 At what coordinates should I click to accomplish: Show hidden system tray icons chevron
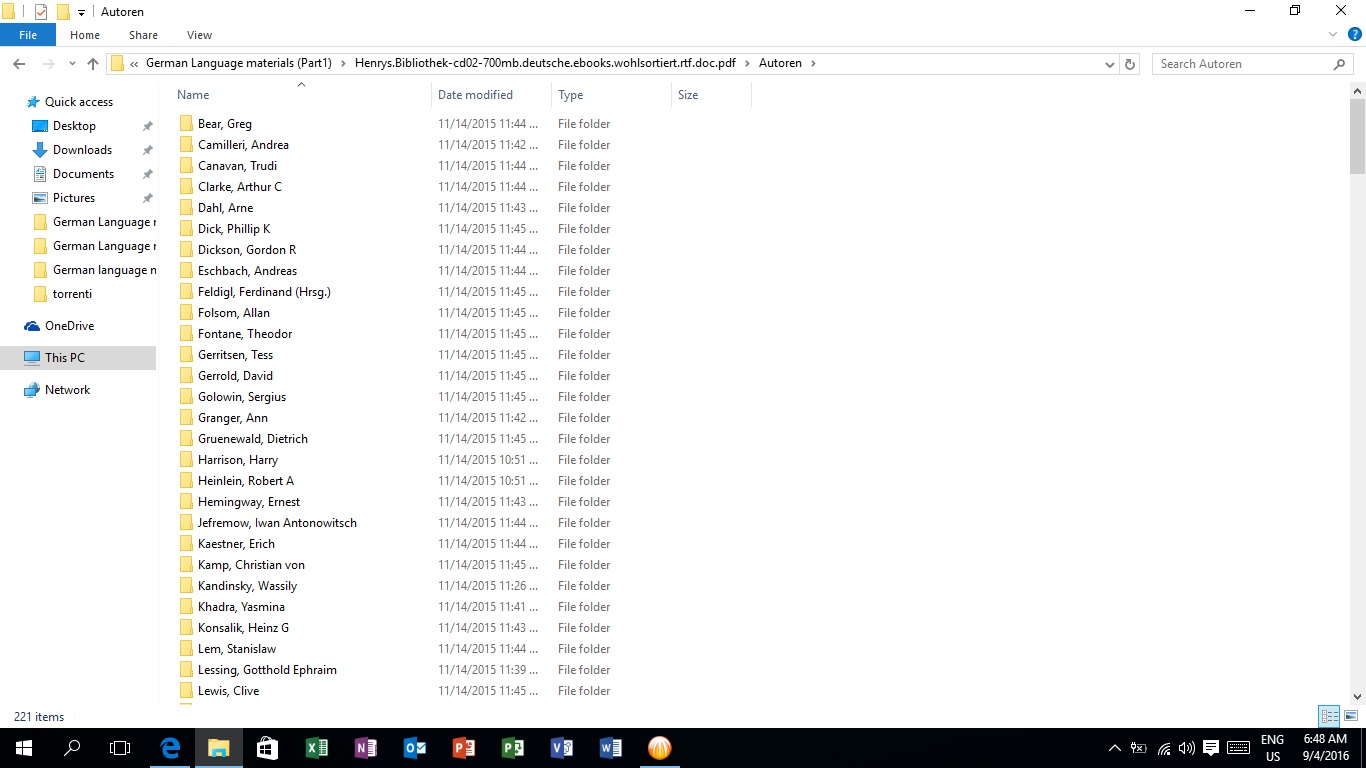(x=1115, y=748)
